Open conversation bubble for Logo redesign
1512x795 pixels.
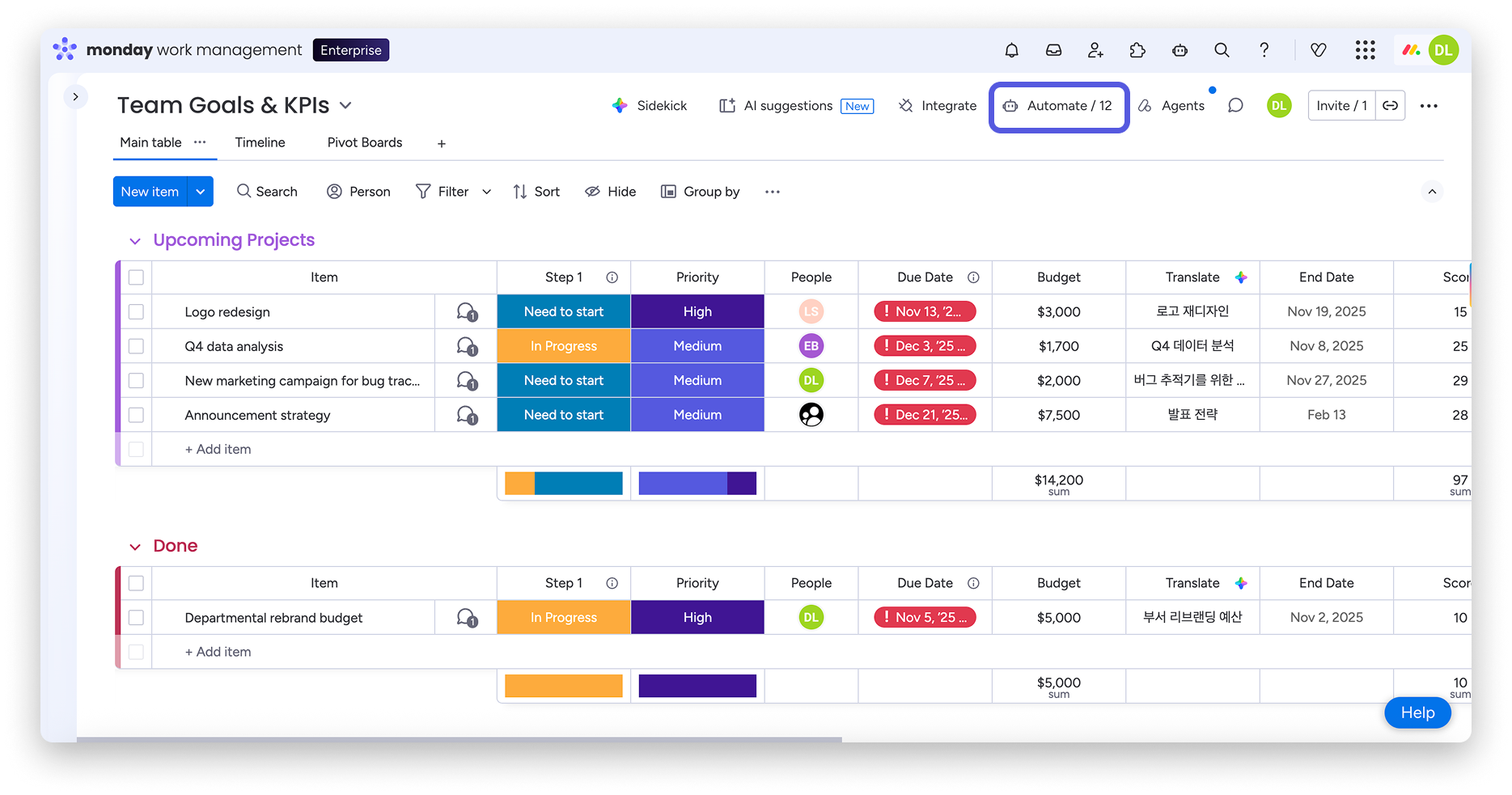tap(466, 312)
